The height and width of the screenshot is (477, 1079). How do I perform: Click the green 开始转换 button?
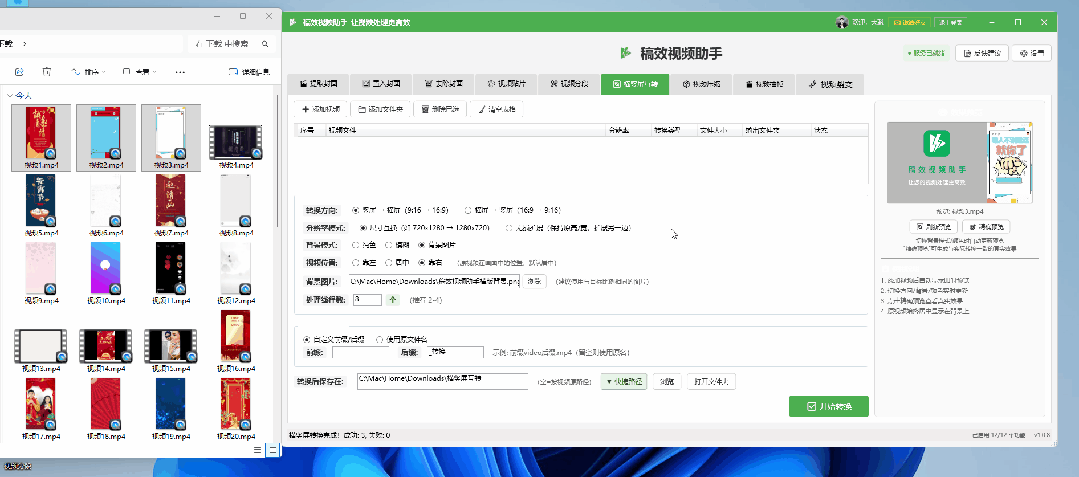coord(828,406)
